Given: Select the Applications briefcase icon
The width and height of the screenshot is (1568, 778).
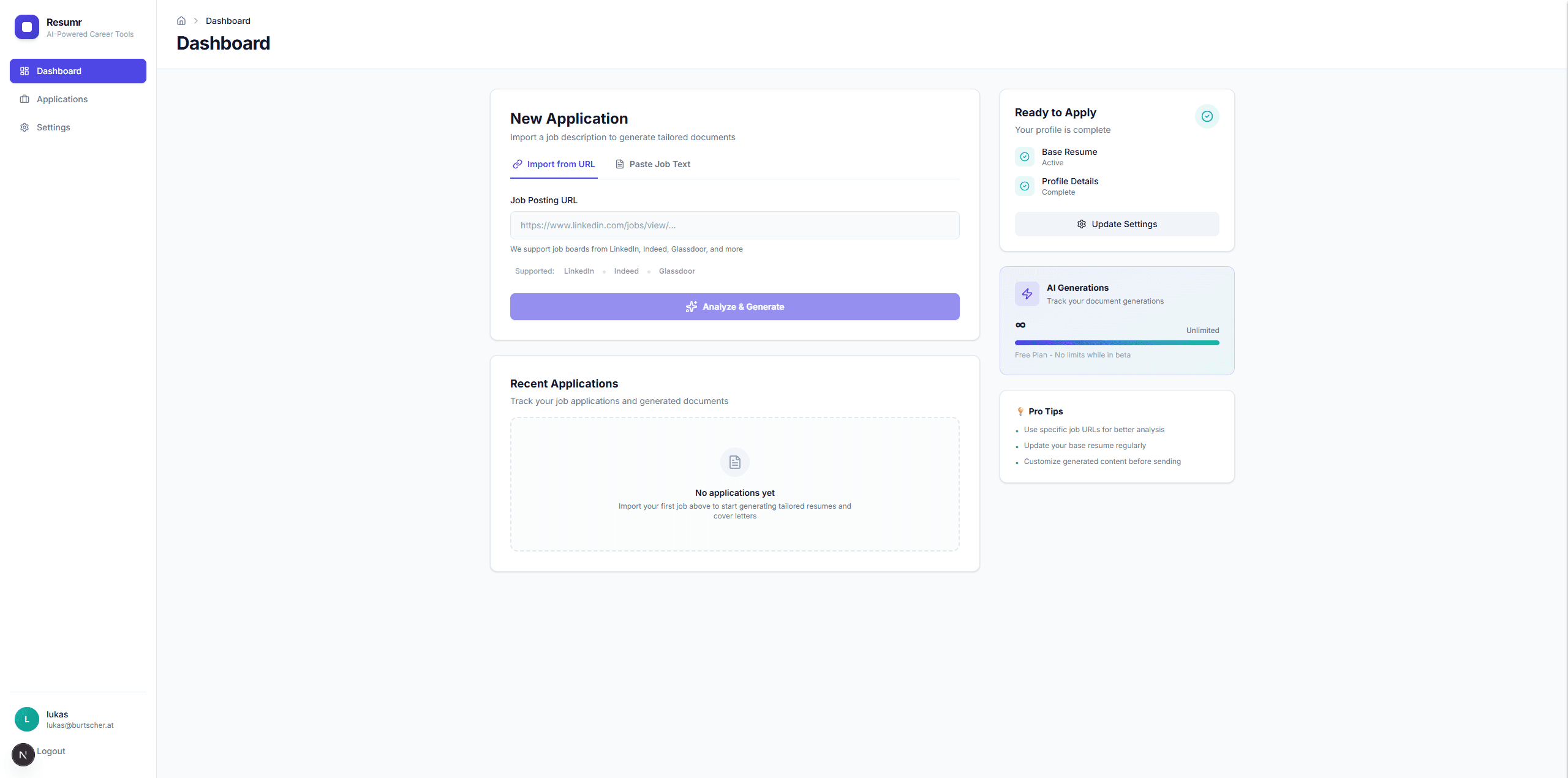Looking at the screenshot, I should click(24, 99).
